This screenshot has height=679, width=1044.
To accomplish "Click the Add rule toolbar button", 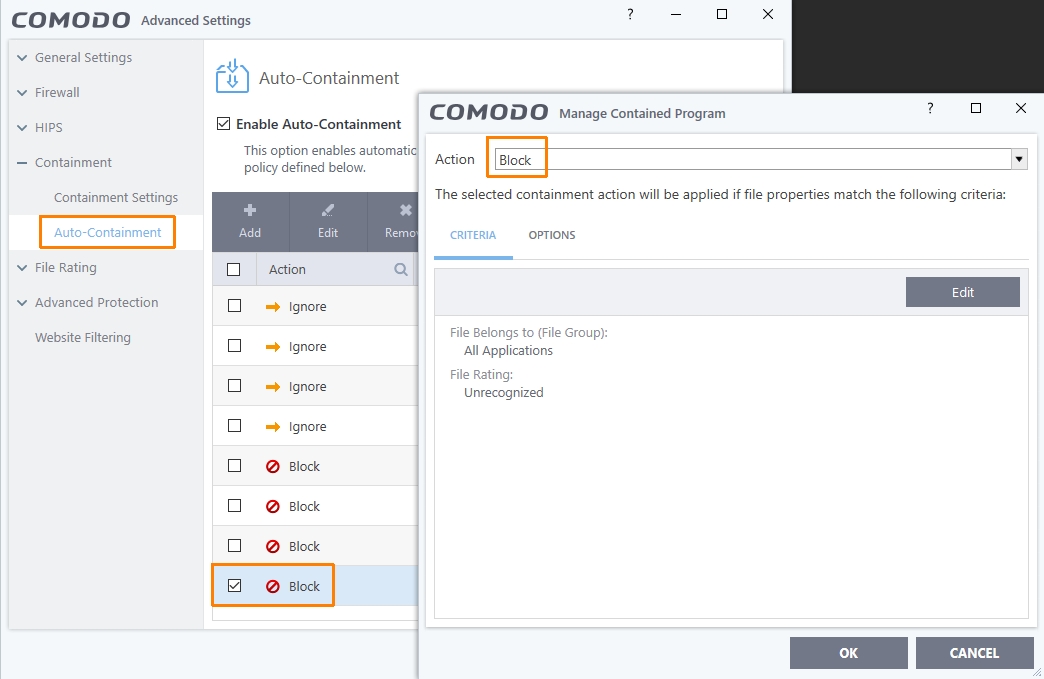I will click(x=250, y=222).
